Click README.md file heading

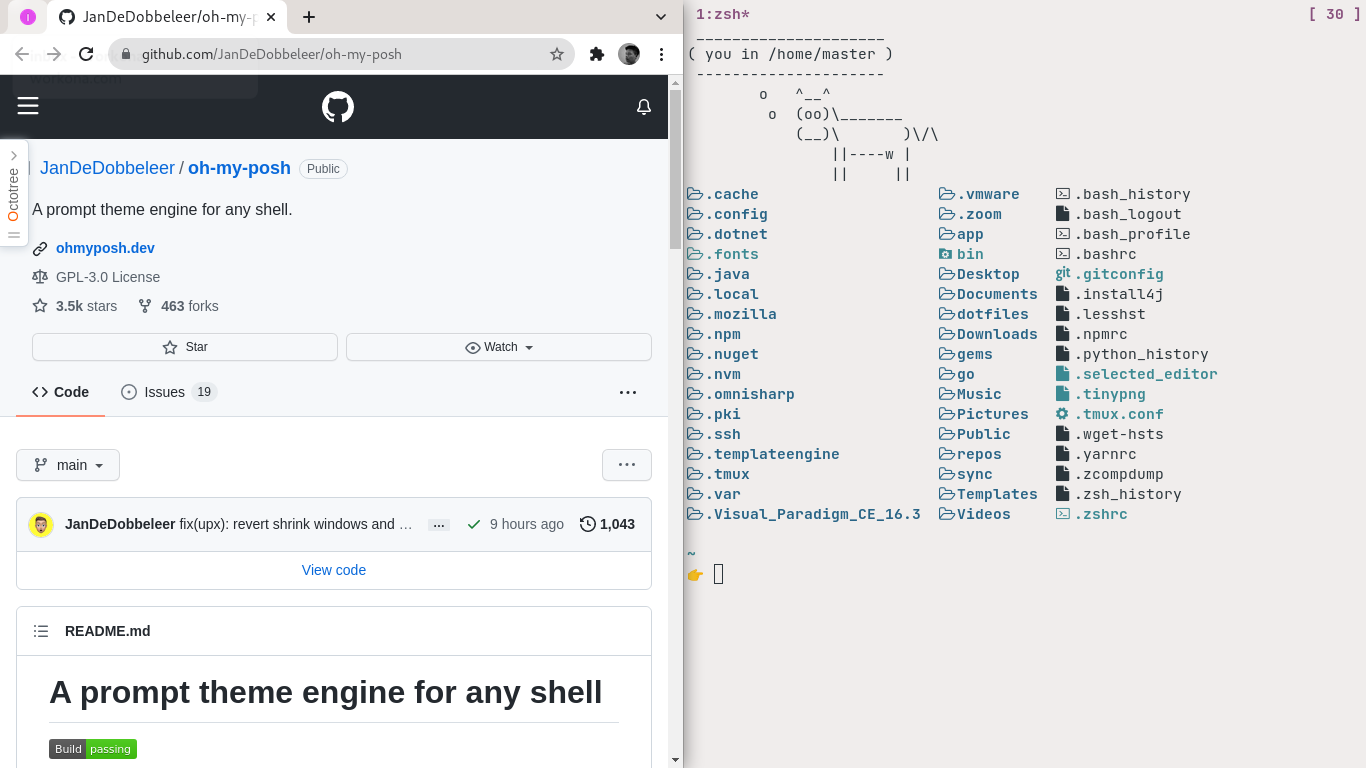click(x=108, y=631)
